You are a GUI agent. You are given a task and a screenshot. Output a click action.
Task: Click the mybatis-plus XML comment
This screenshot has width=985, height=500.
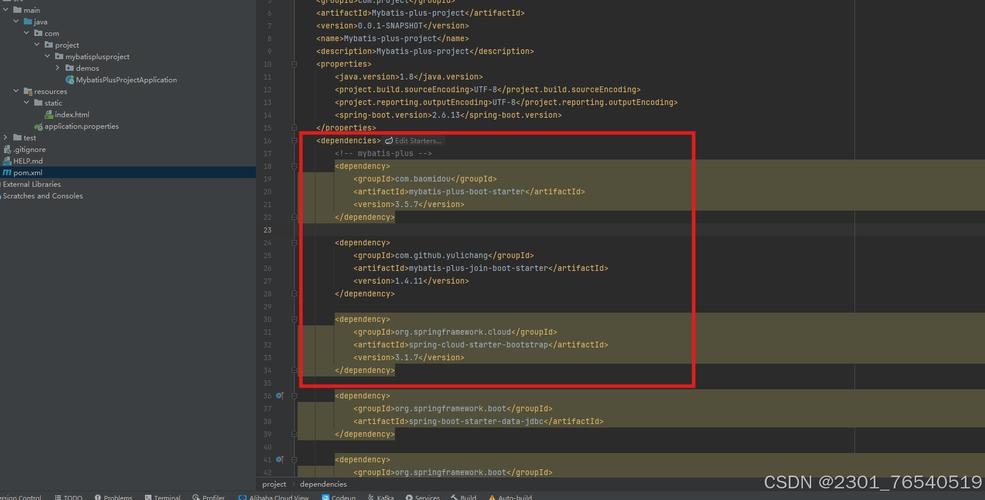click(x=383, y=153)
